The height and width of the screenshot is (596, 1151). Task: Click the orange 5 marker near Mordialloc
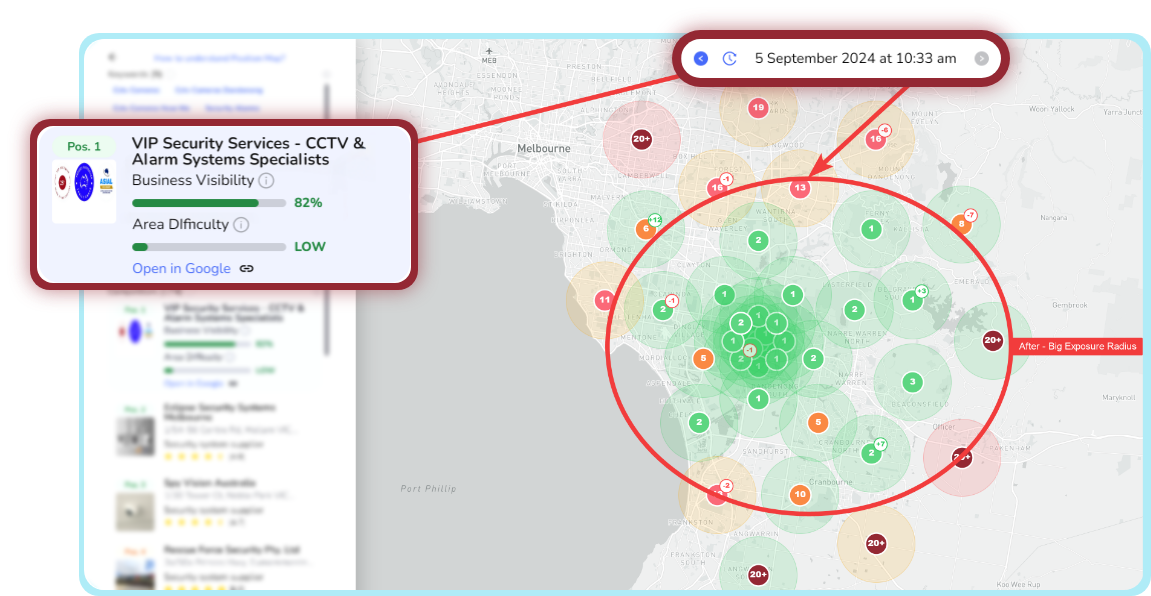pyautogui.click(x=703, y=359)
